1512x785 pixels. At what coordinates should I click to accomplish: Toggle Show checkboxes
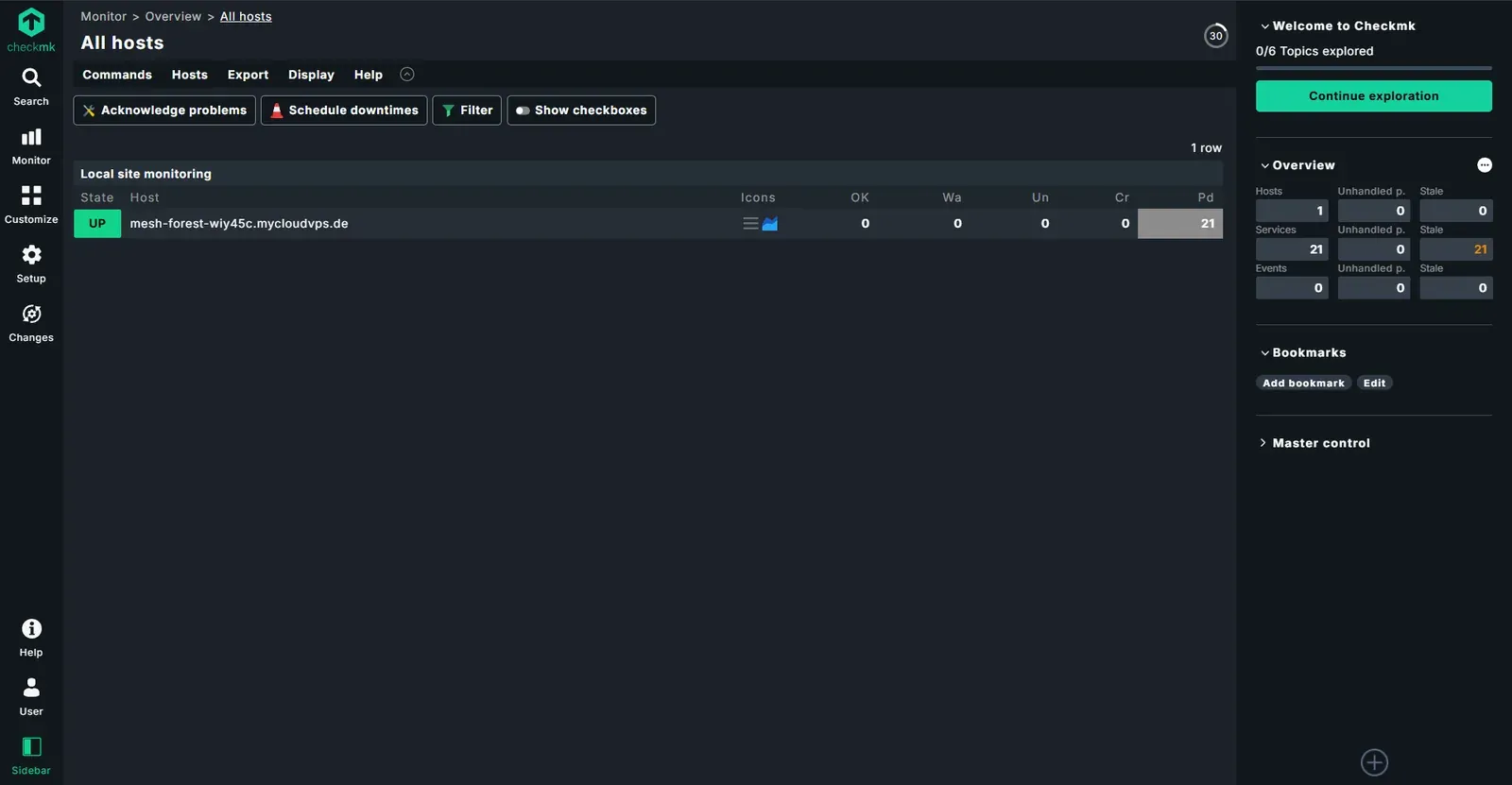point(581,111)
